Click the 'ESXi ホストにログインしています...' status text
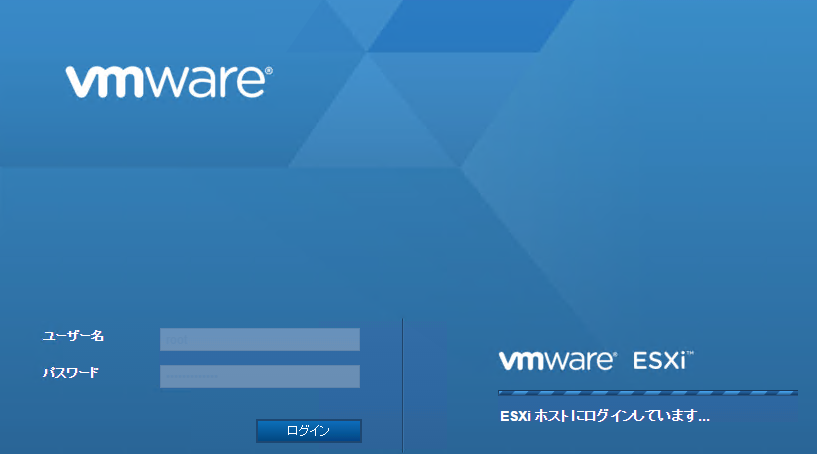The height and width of the screenshot is (454, 817). 604,416
